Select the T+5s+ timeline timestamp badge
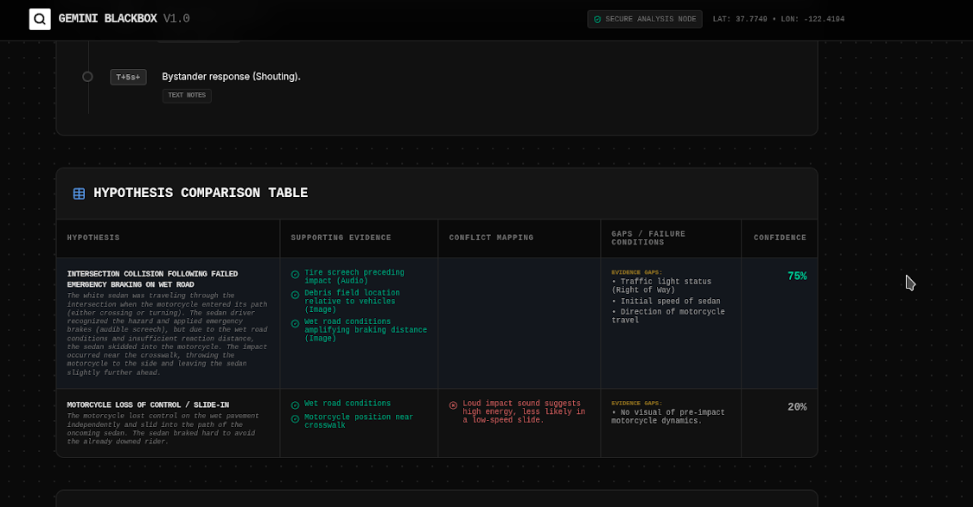 pyautogui.click(x=128, y=77)
